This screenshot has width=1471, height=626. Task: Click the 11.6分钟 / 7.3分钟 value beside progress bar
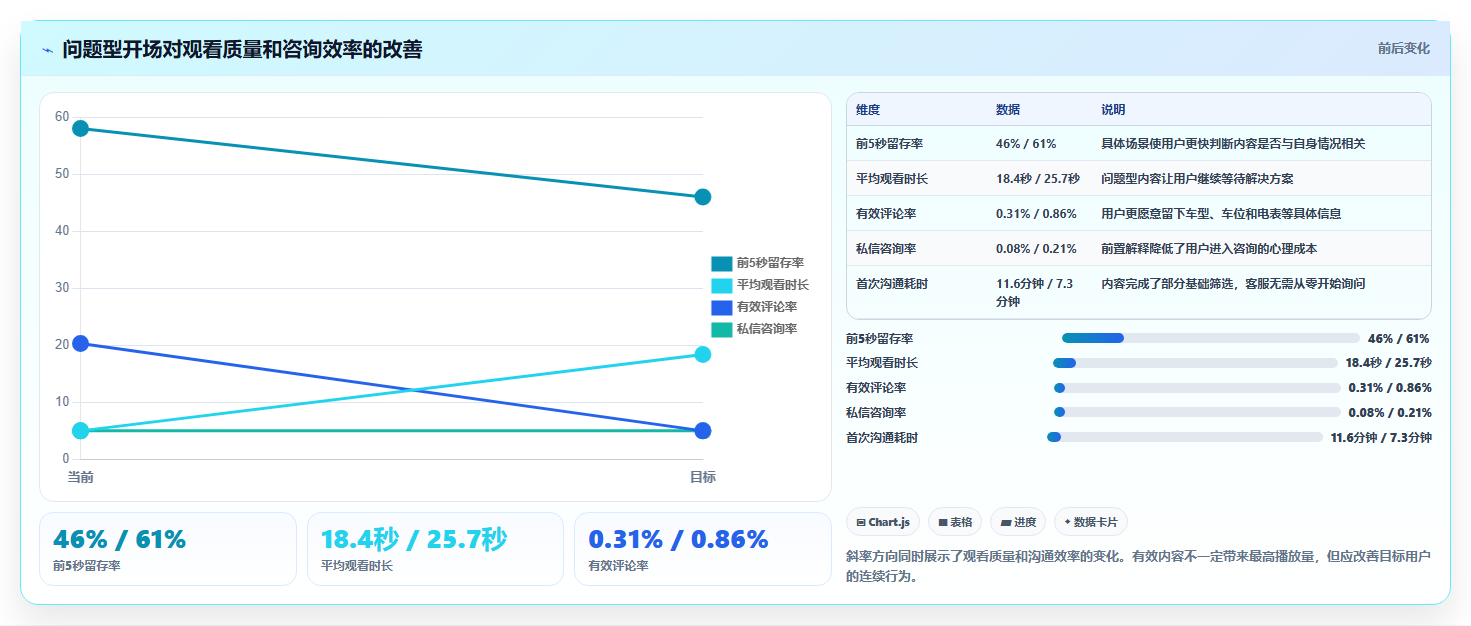[x=1381, y=437]
